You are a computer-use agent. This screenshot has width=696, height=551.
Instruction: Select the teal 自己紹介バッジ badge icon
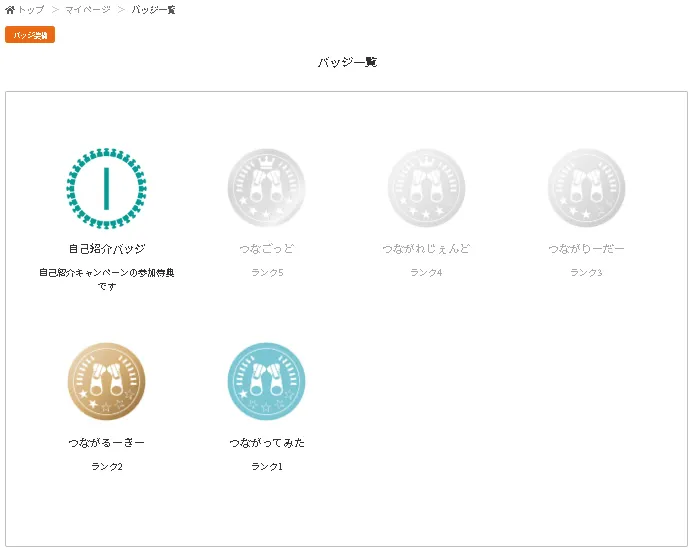coord(107,188)
